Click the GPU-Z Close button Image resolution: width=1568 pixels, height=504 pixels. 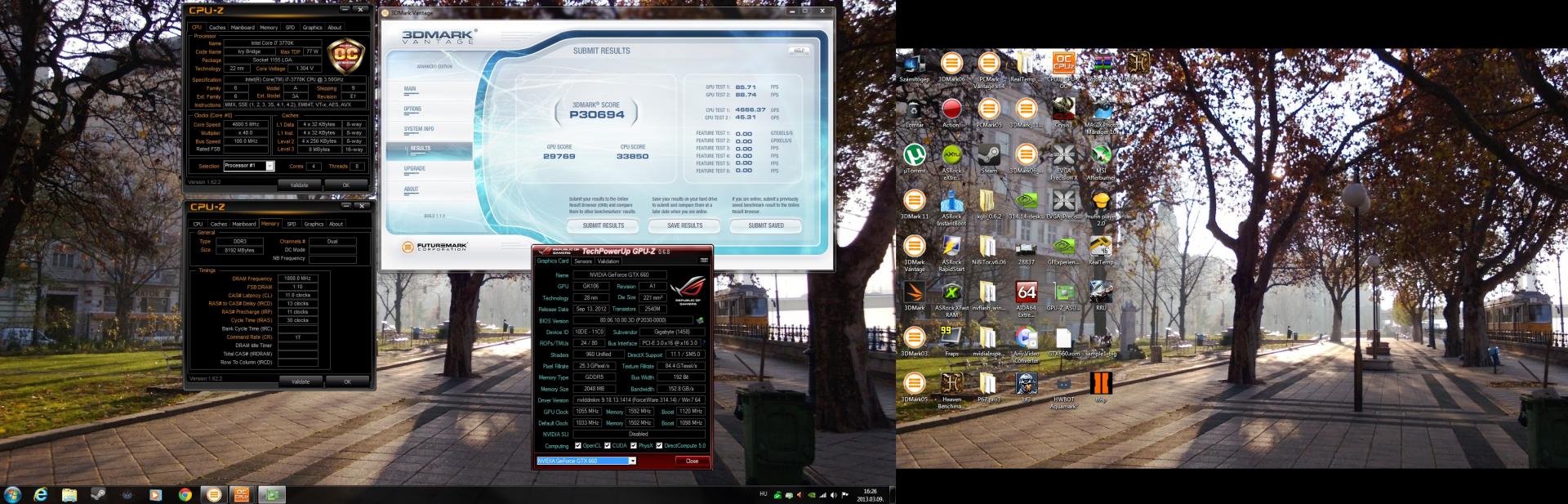(692, 461)
